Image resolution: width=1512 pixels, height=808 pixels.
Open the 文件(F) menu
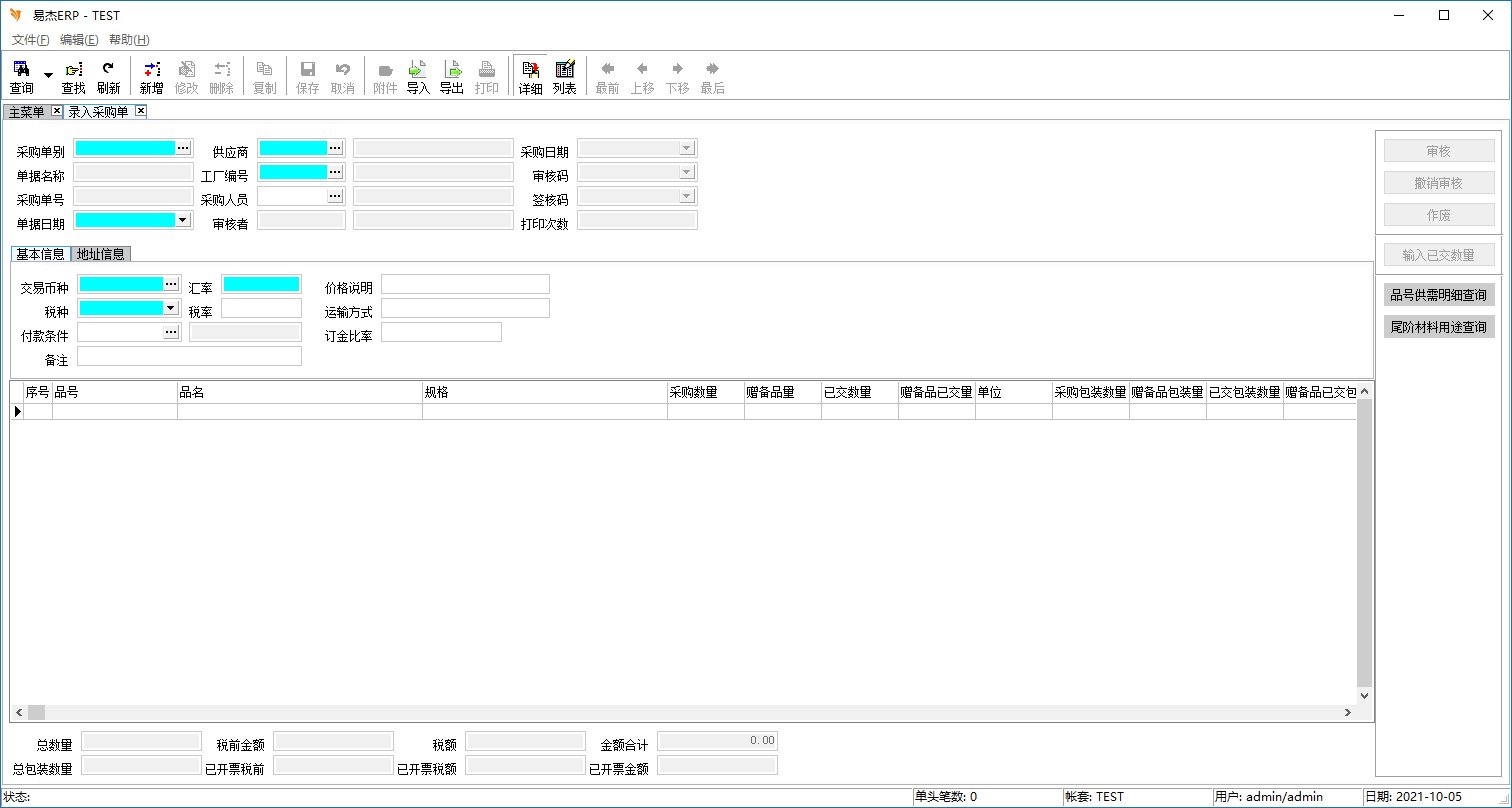coord(30,40)
